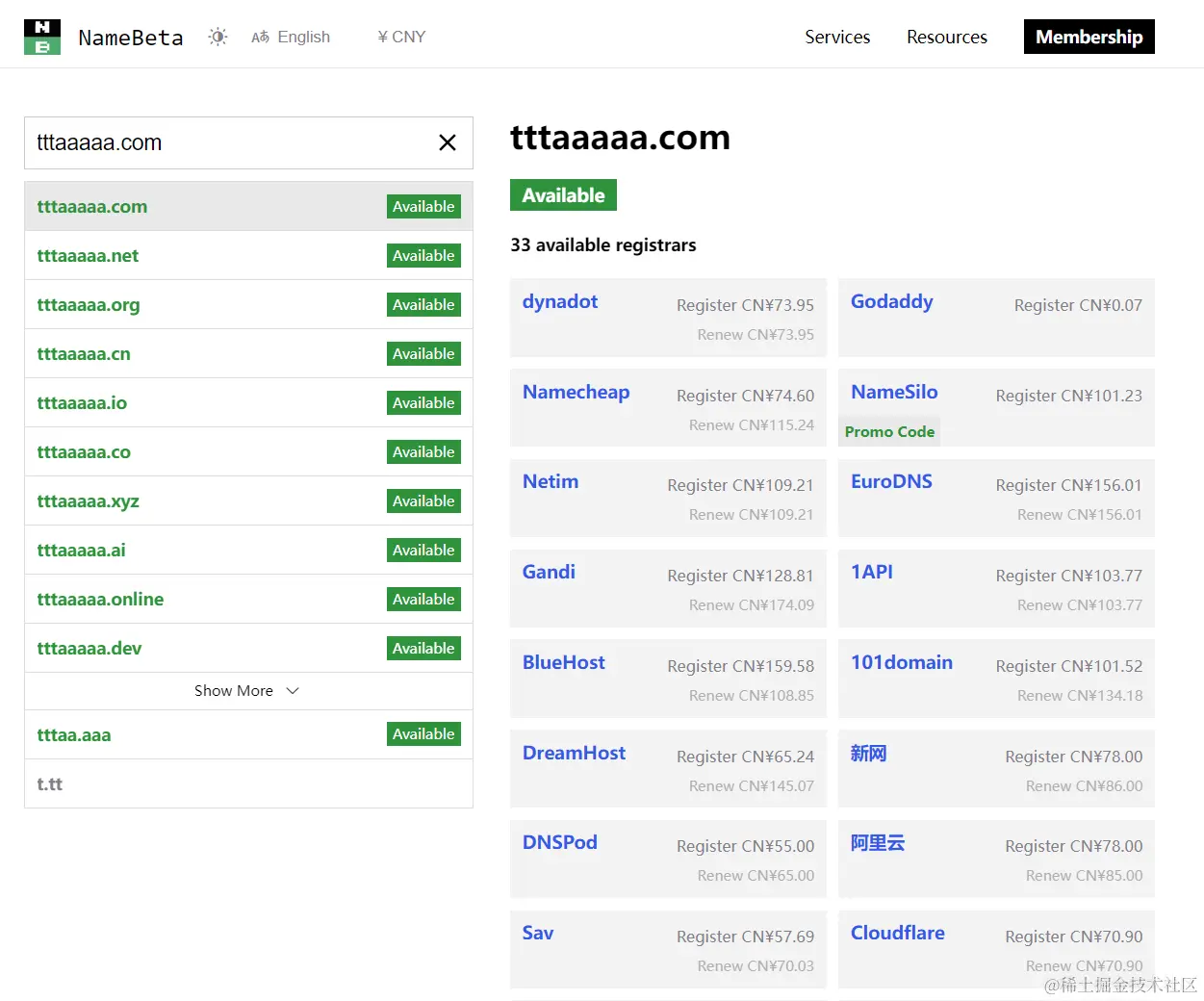
Task: Click dynadot's Register CN¥73.95 price
Action: coord(745,305)
